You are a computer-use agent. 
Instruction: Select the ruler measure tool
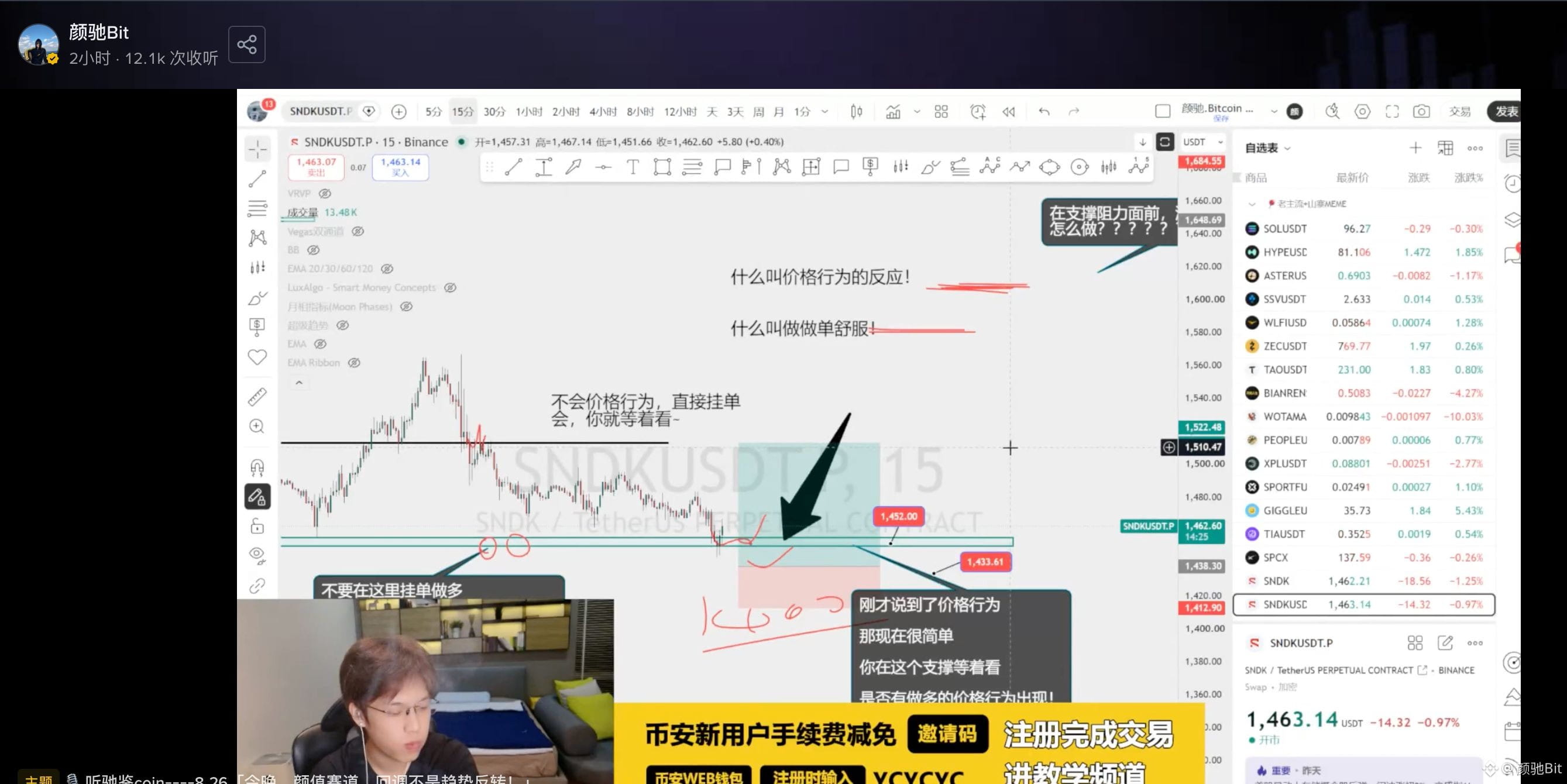257,397
